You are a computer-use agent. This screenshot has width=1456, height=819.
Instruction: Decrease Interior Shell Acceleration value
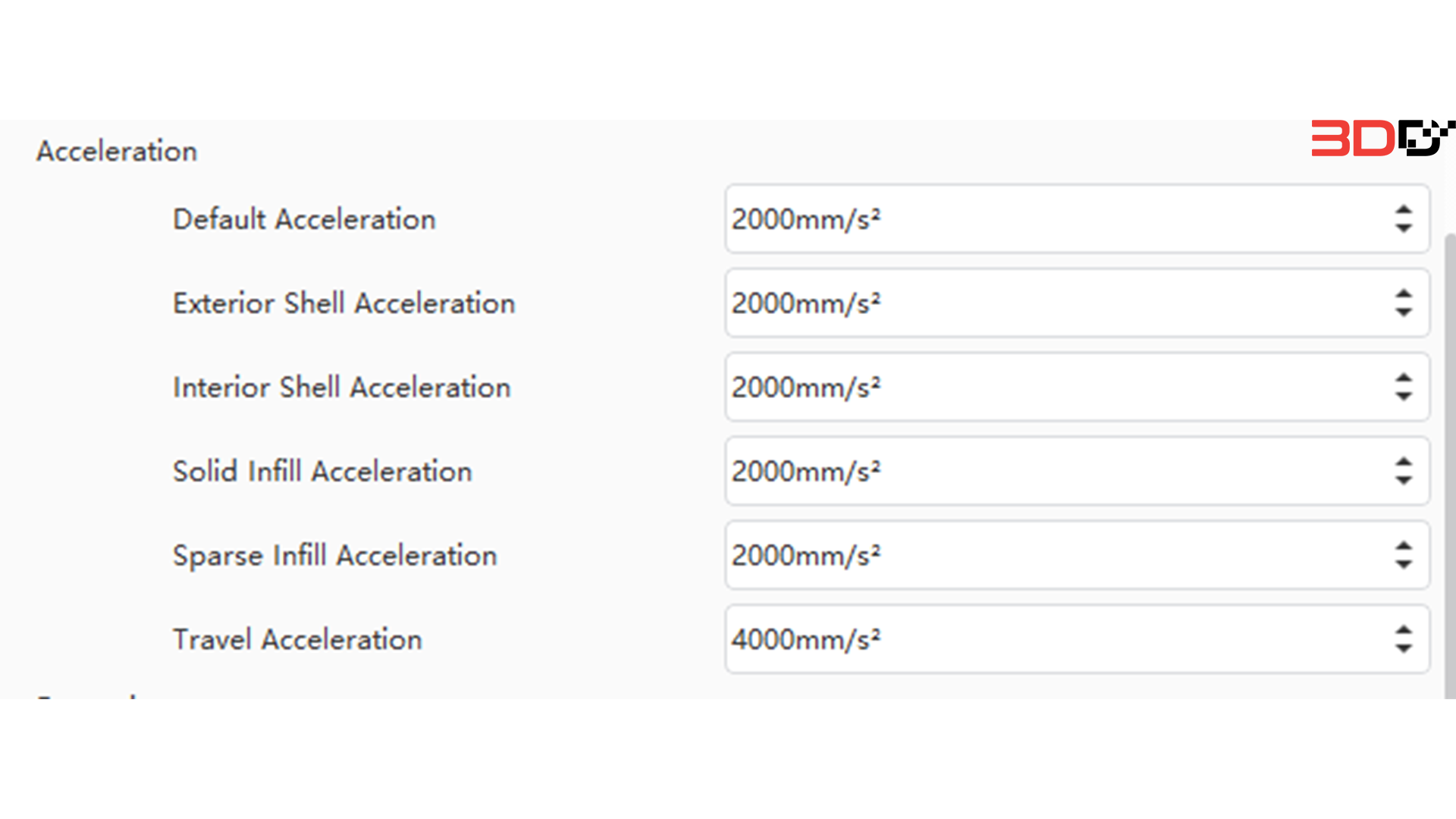point(1405,397)
